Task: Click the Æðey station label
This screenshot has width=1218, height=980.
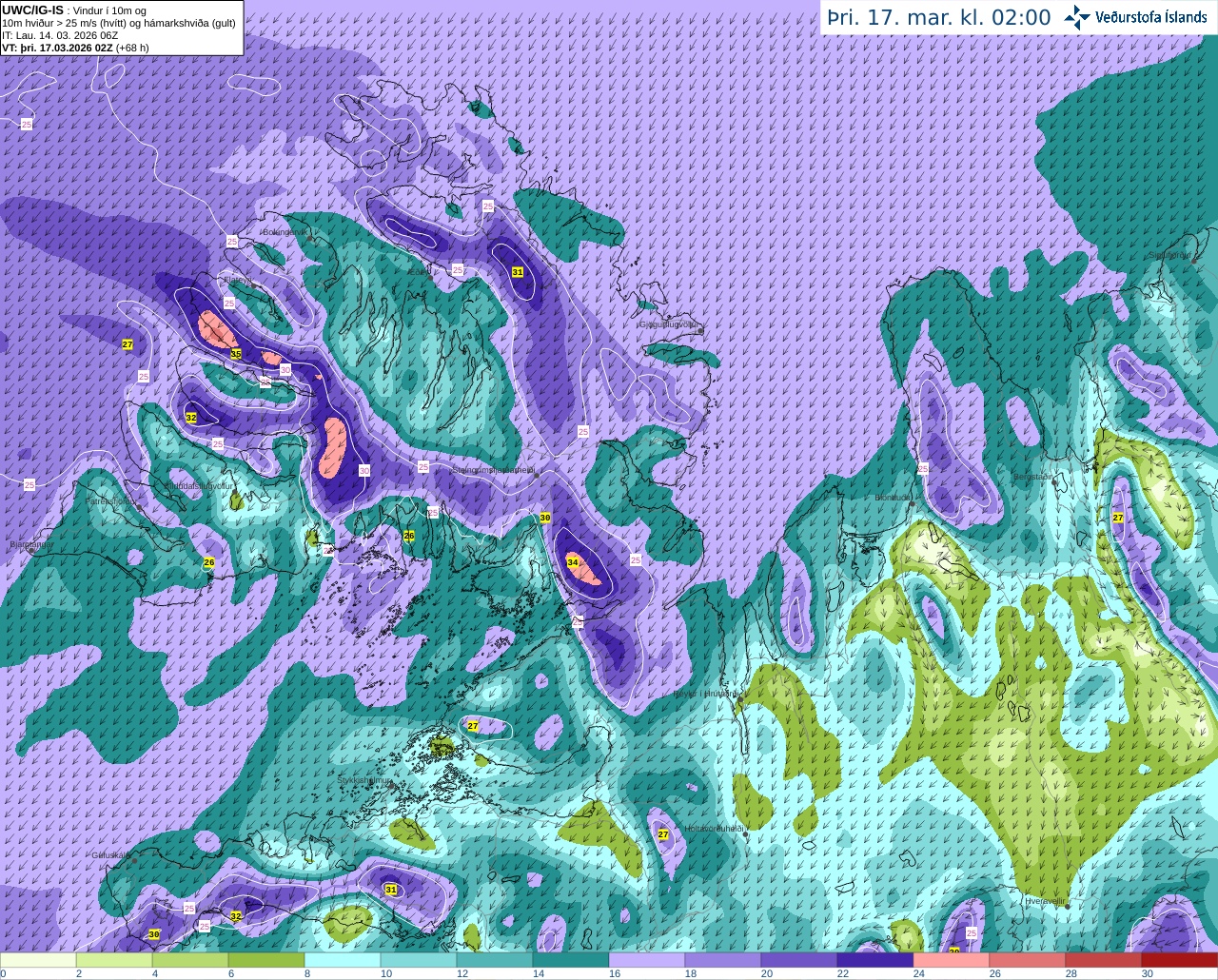Action: [x=418, y=271]
